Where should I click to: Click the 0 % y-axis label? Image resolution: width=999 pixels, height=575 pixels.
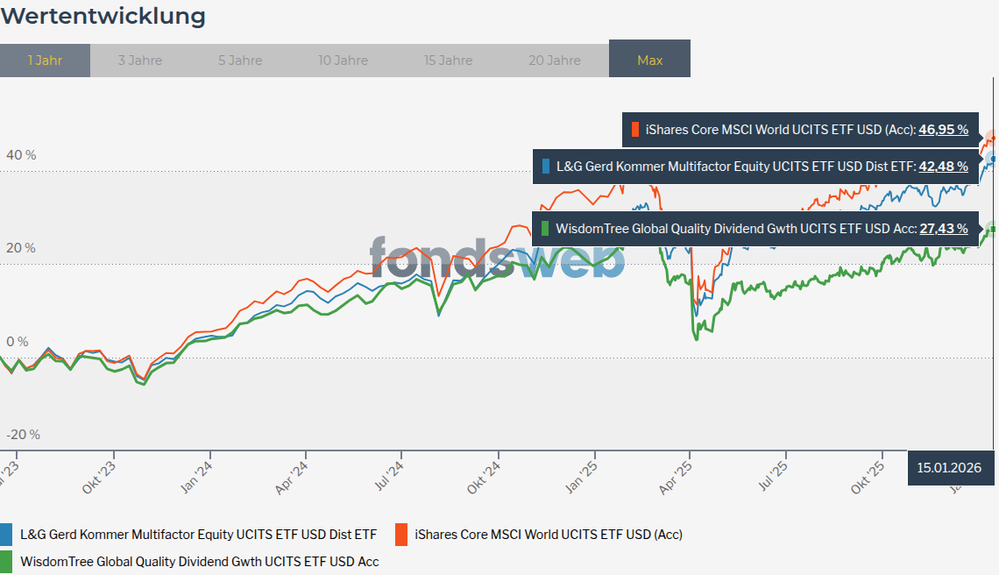point(17,341)
